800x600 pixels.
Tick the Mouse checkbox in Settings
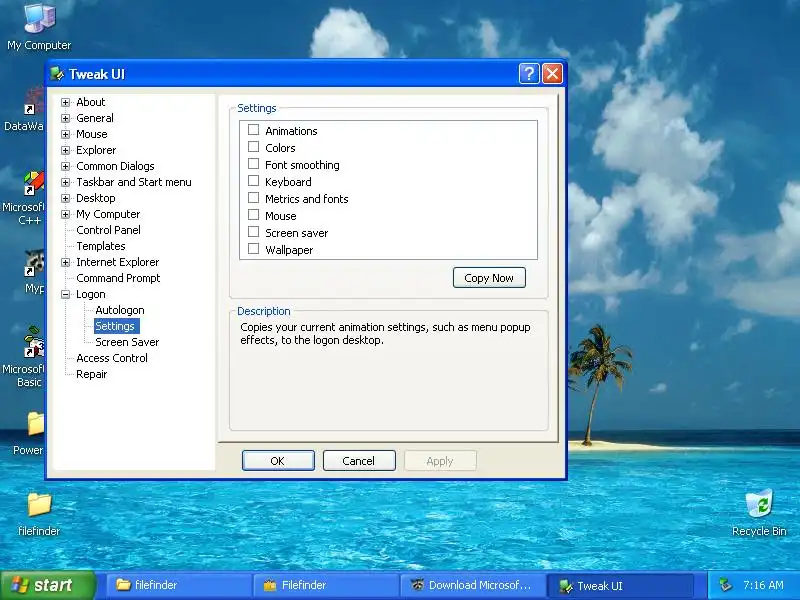point(253,215)
